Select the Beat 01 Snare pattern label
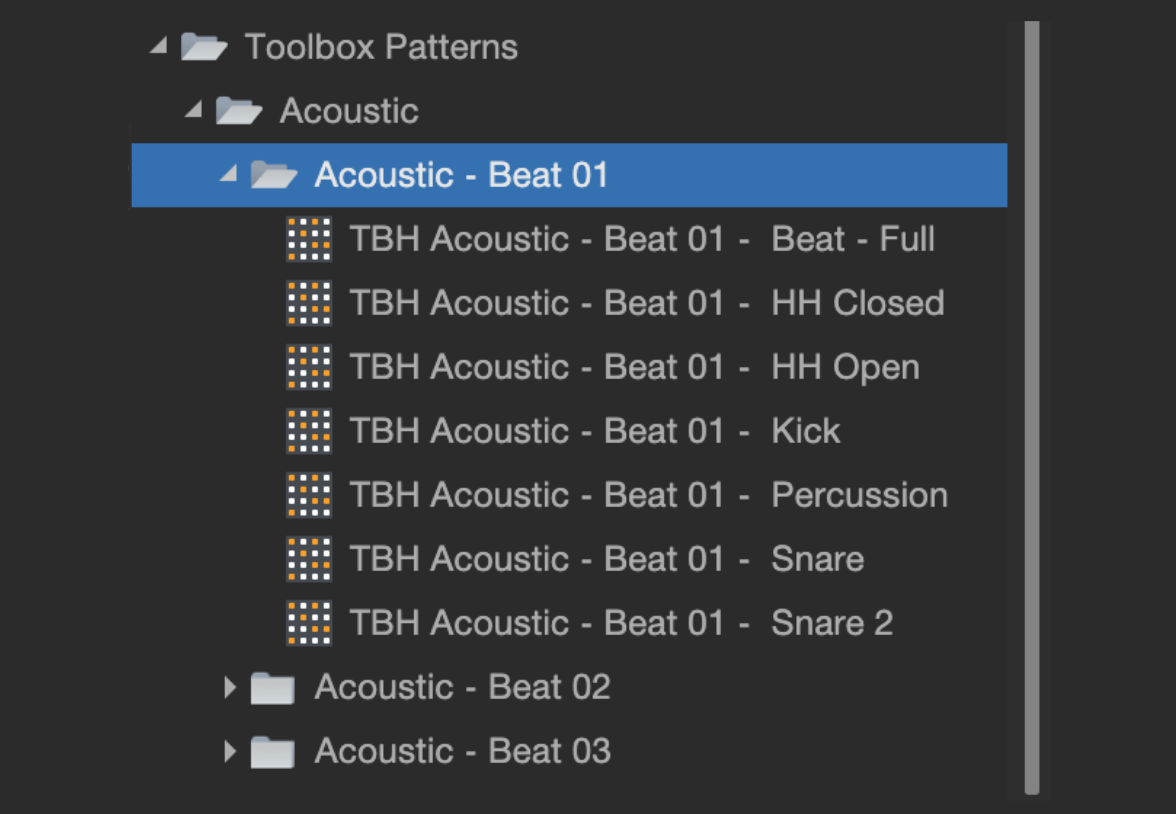This screenshot has width=1176, height=814. pyautogui.click(x=606, y=559)
